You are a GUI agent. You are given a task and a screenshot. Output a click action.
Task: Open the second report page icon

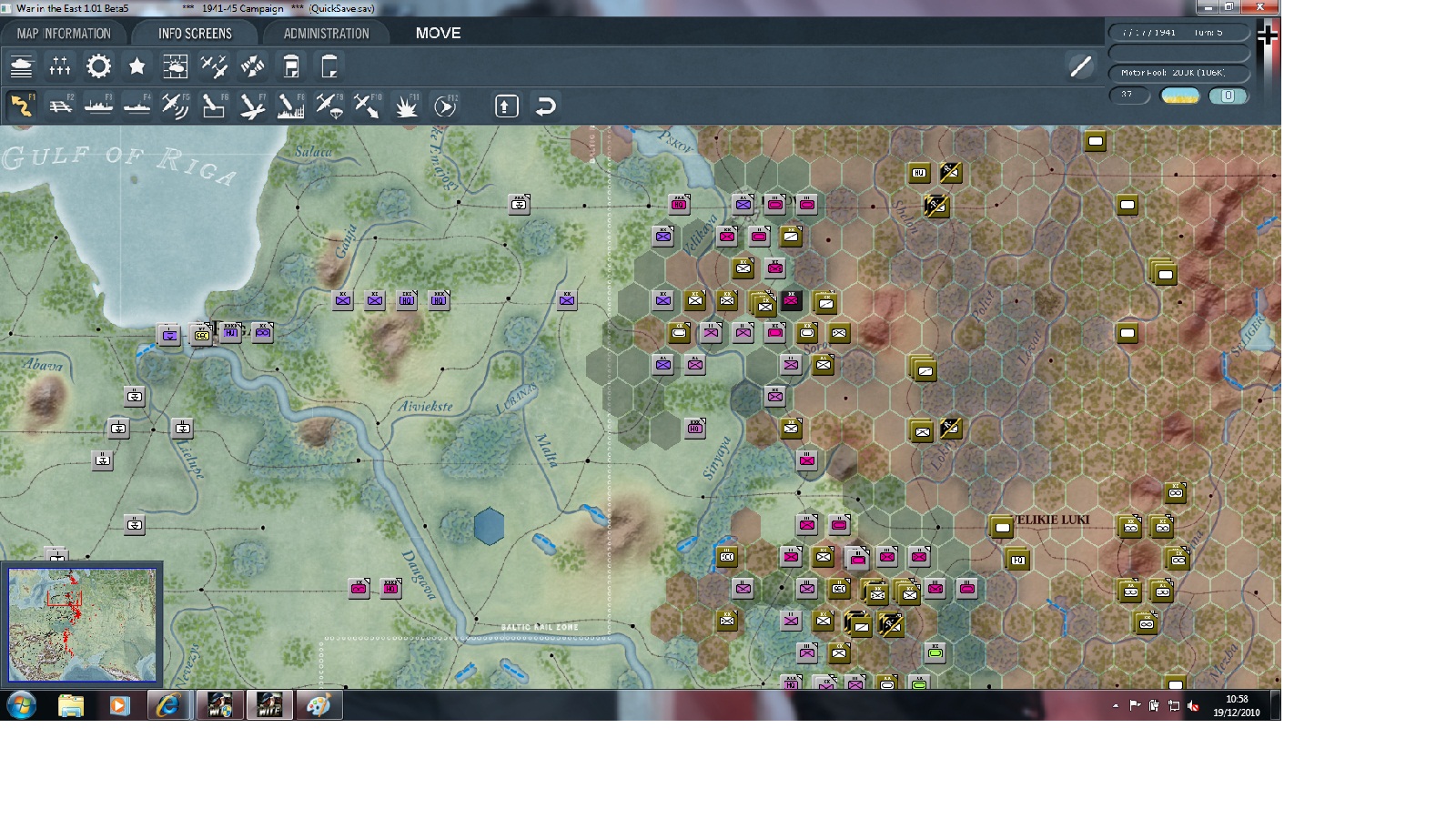coord(329,66)
